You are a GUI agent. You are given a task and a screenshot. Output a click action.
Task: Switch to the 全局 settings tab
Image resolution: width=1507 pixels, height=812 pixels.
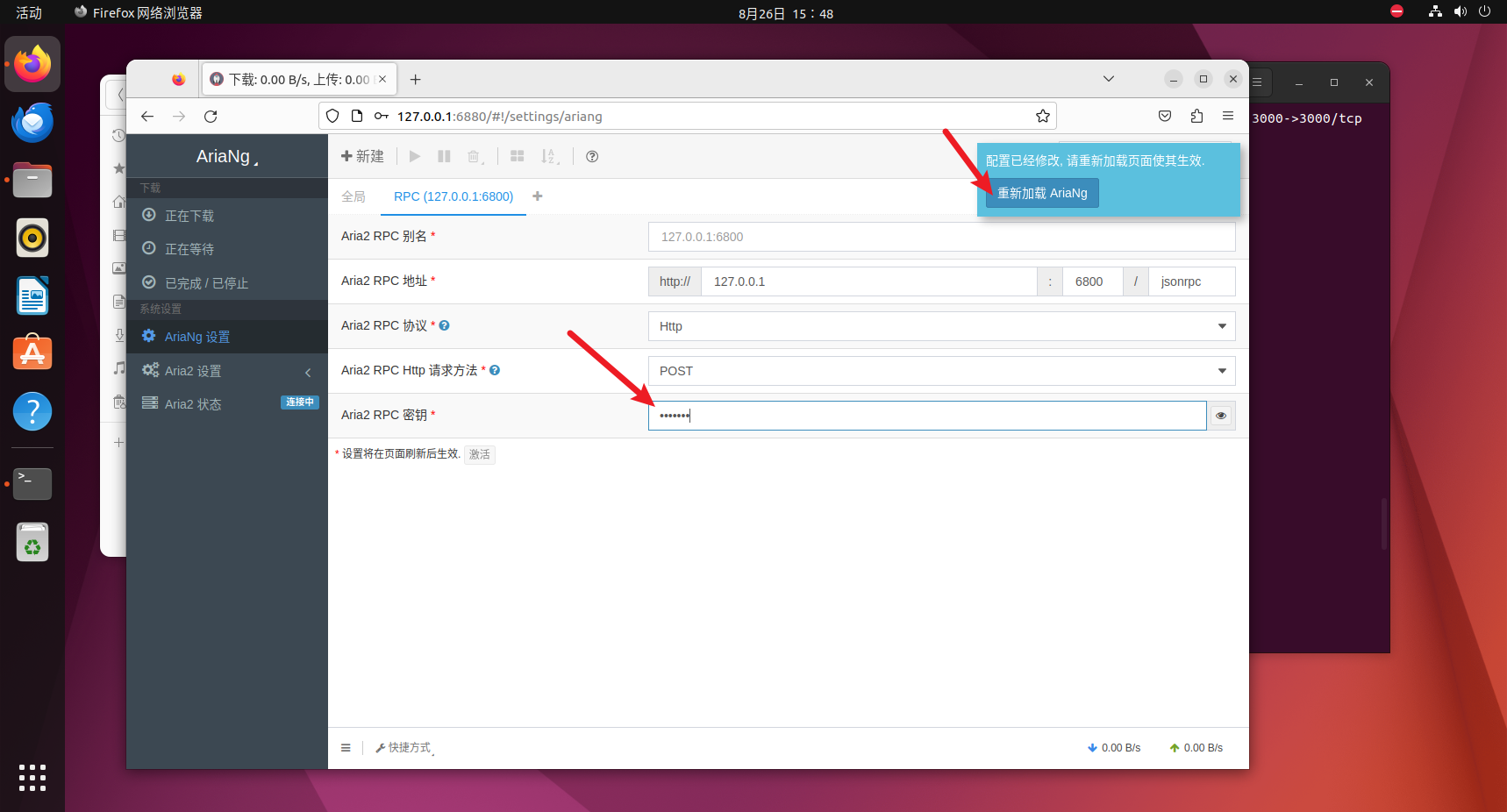[354, 196]
